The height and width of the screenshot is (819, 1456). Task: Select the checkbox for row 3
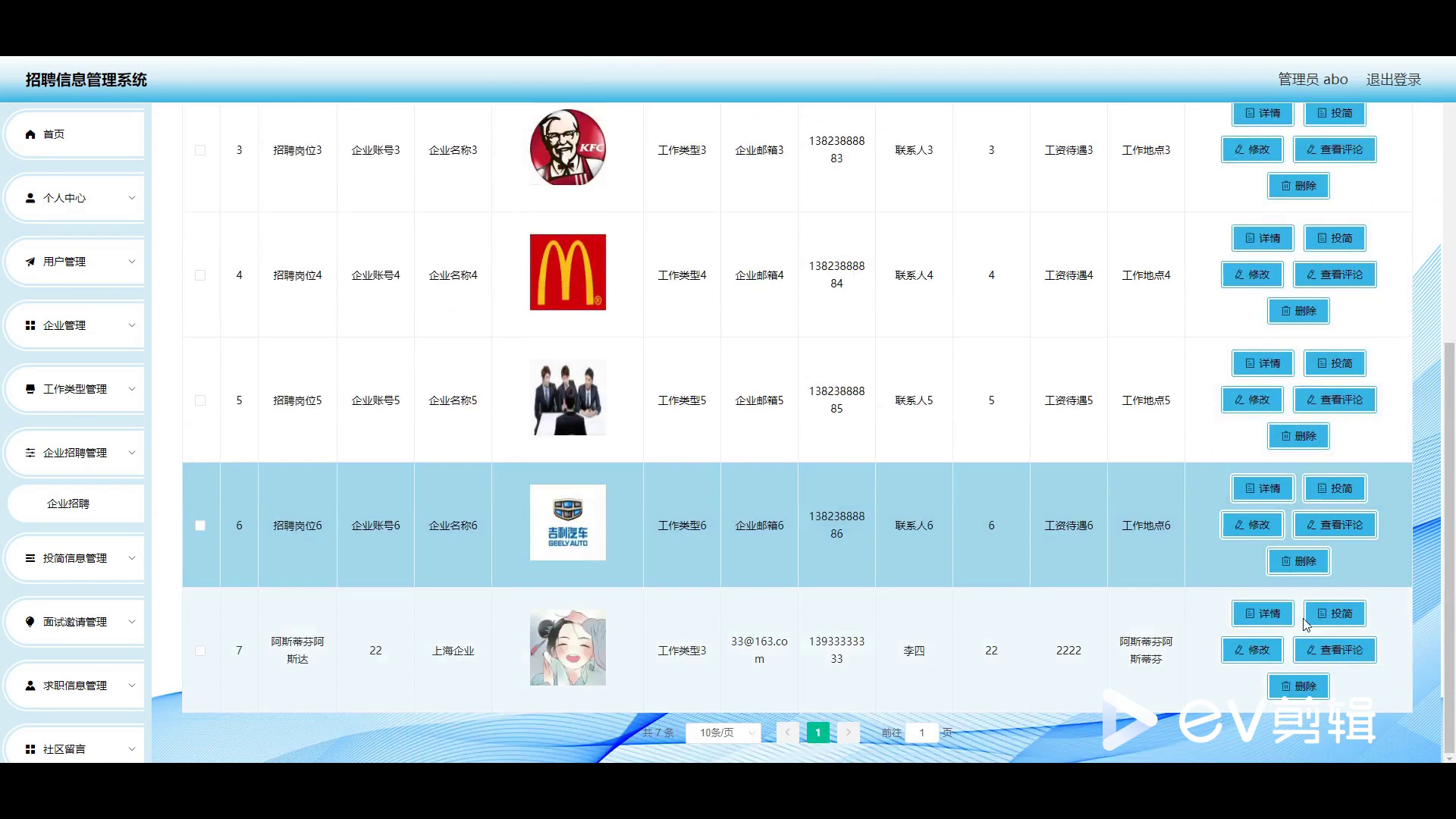pos(200,150)
